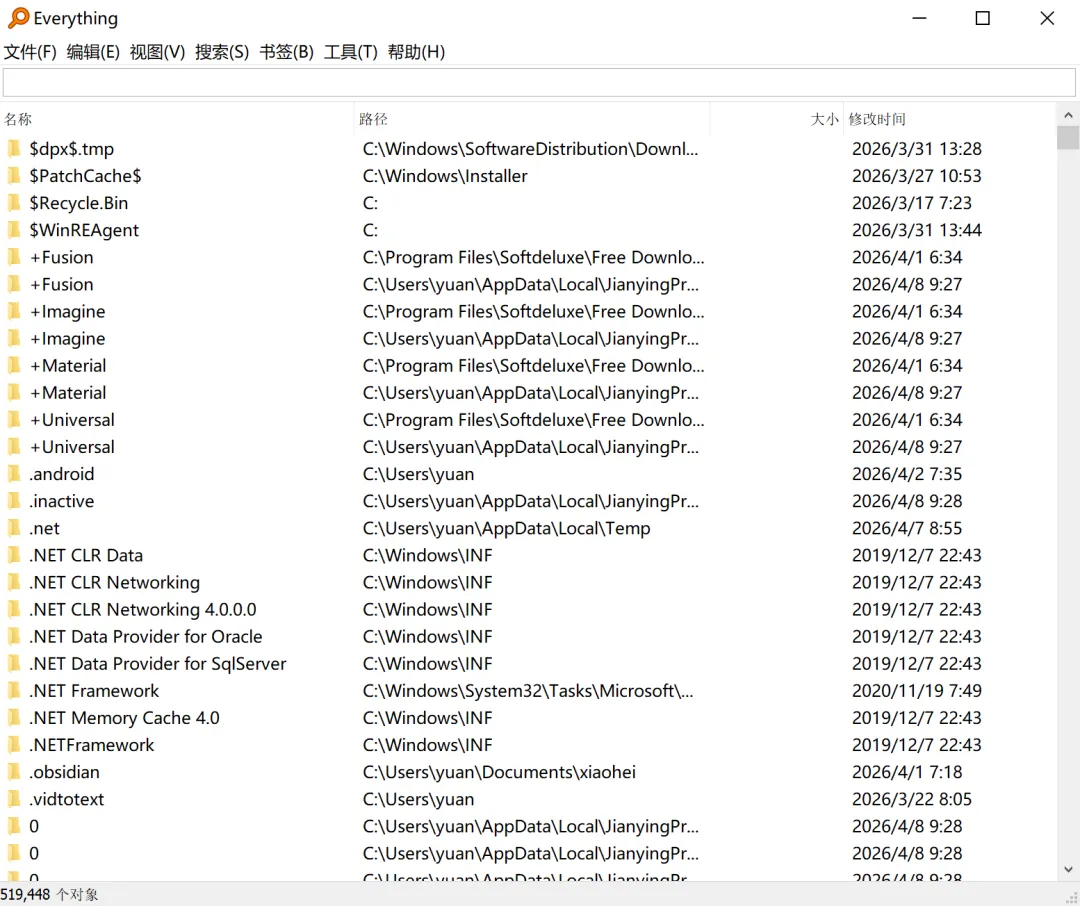Click the 519,448 个对象 status bar text
This screenshot has height=906, width=1080.
50,894
